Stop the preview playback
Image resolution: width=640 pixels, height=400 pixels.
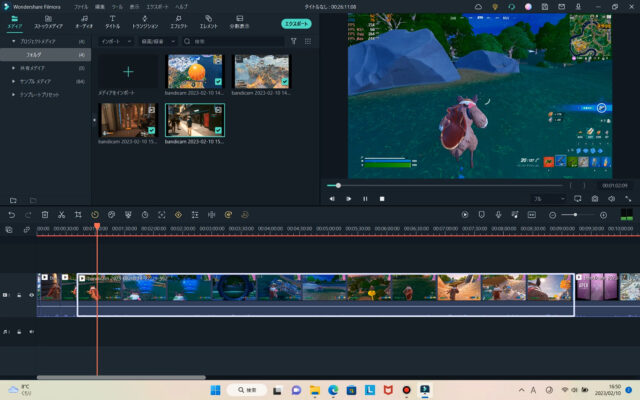coord(382,199)
